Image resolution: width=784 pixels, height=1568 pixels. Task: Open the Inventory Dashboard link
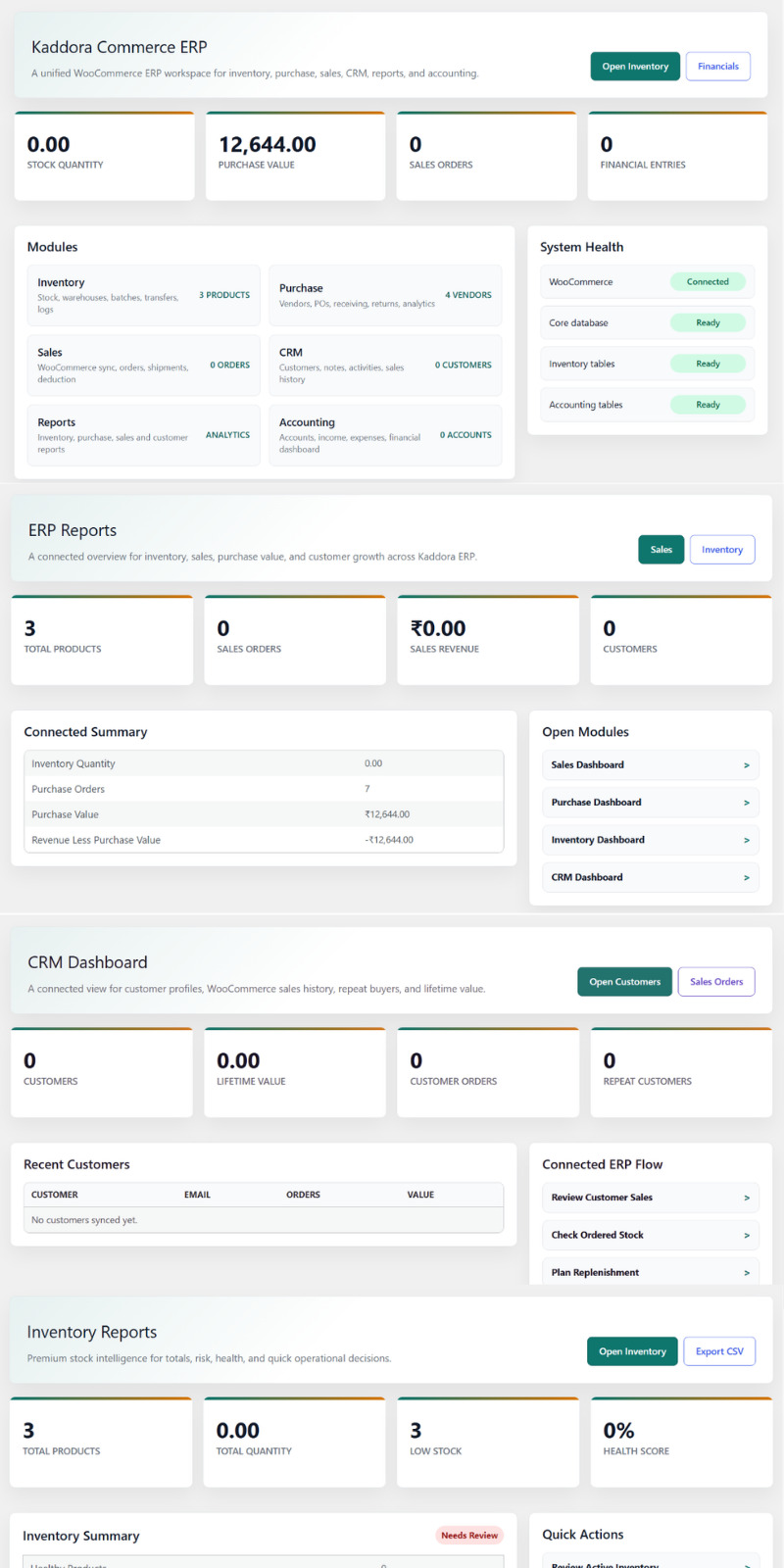651,840
